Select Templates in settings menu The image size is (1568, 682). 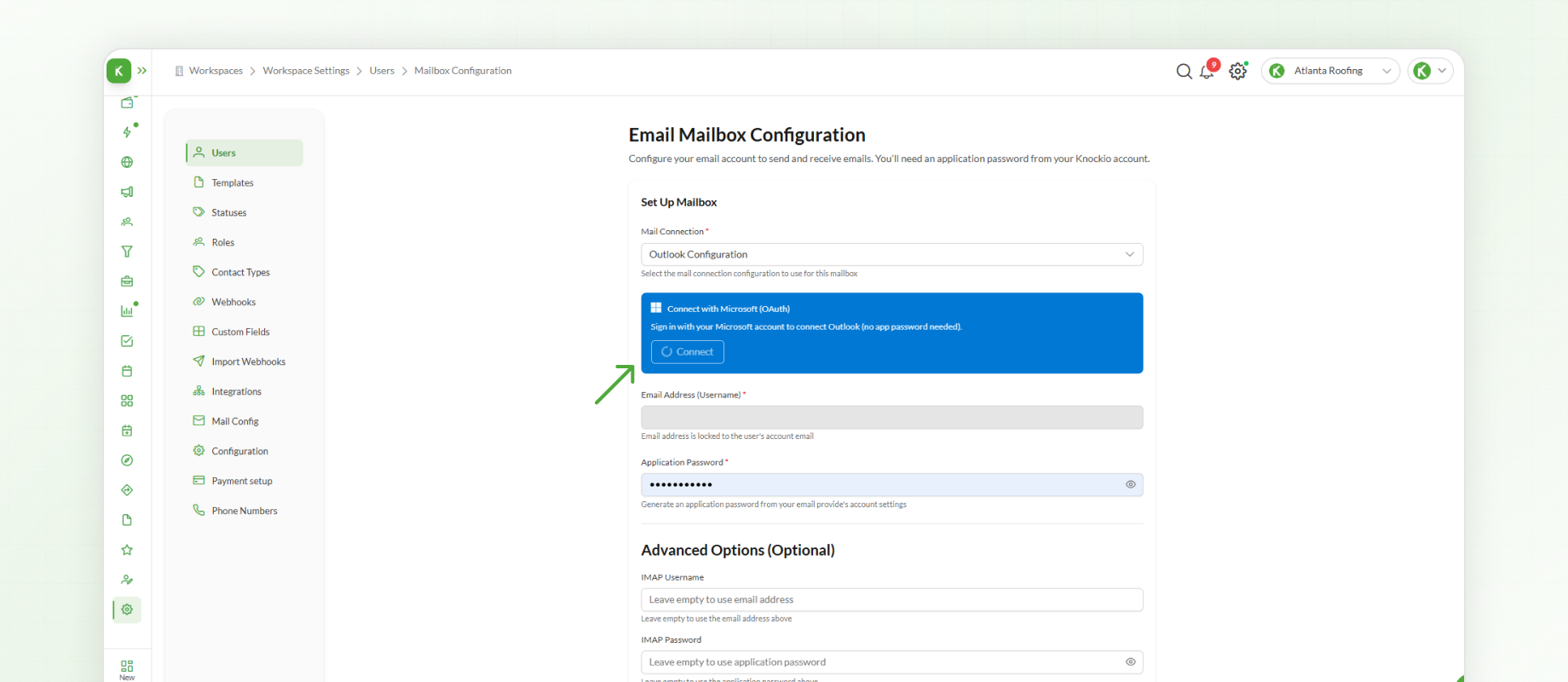coord(245,182)
